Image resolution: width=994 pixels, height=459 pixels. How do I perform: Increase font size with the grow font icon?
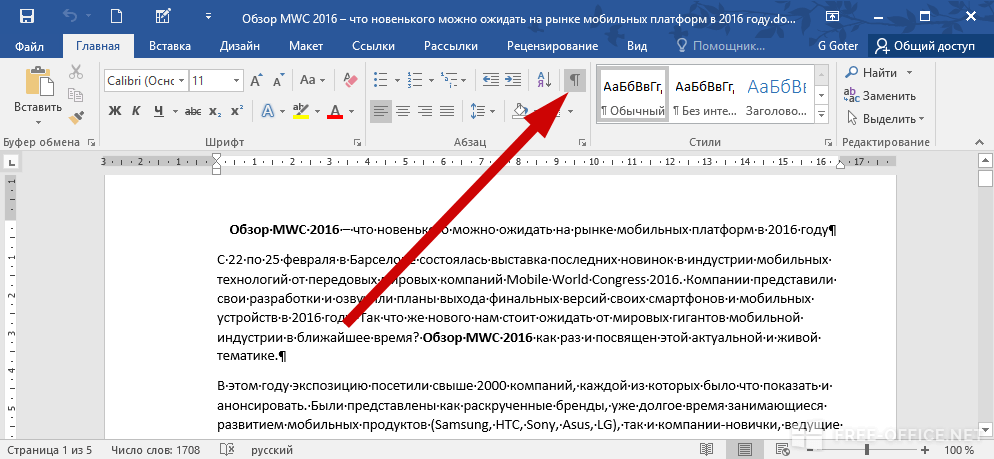point(256,81)
